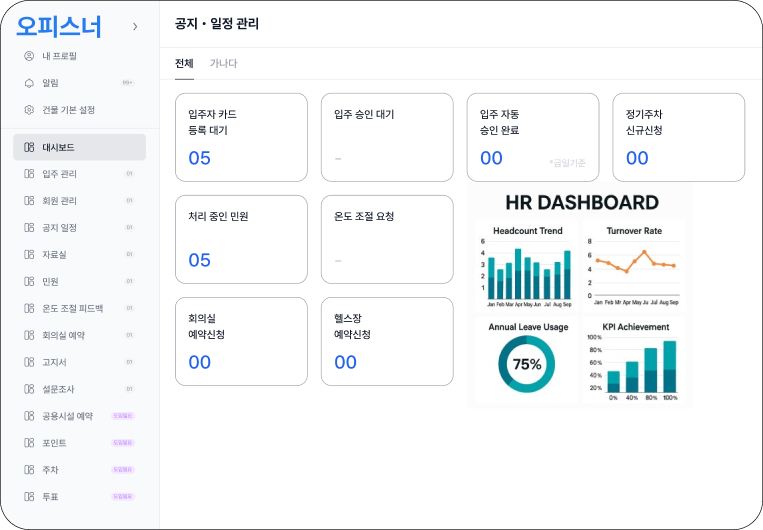
Task: Click the icon next to 설문조사
Action: point(29,389)
